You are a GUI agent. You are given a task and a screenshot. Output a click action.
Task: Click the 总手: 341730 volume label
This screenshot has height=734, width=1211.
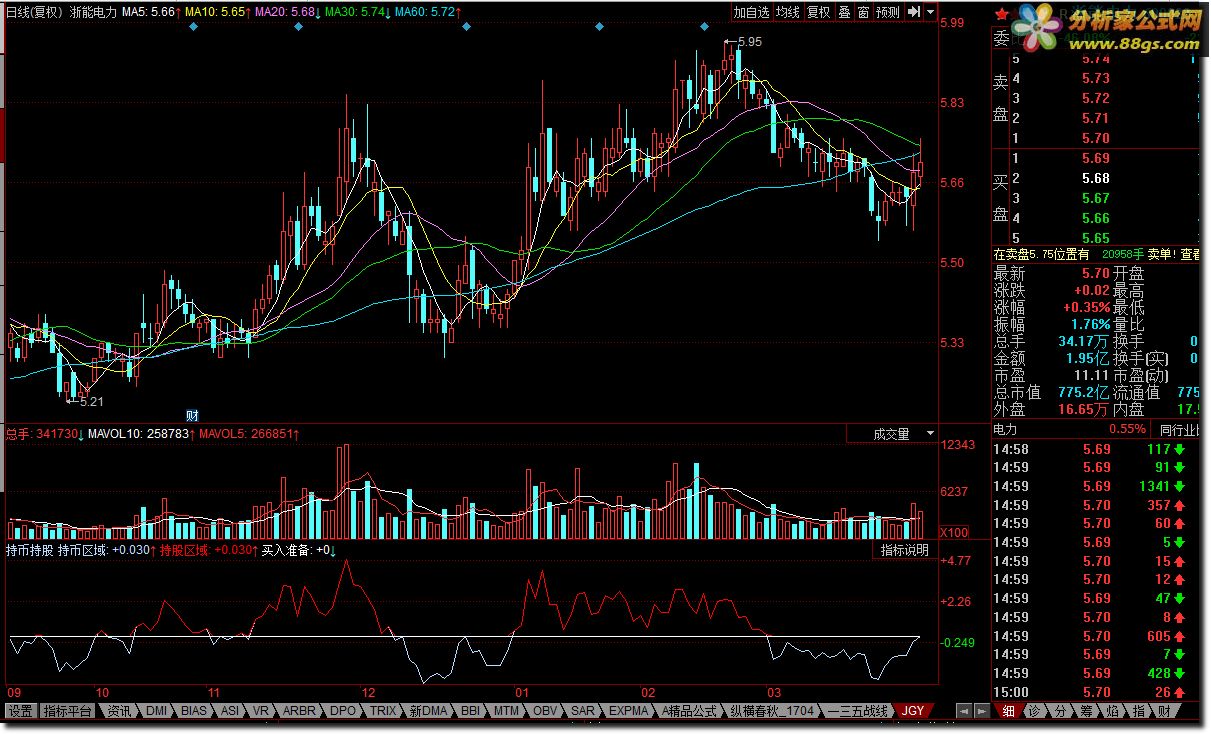42,434
